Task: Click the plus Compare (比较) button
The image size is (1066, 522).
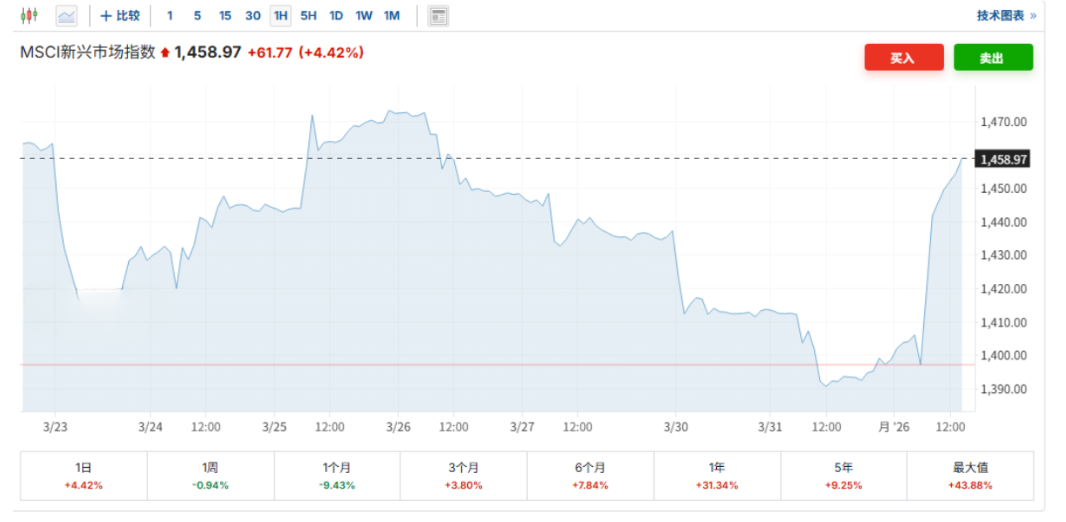Action: coord(120,16)
